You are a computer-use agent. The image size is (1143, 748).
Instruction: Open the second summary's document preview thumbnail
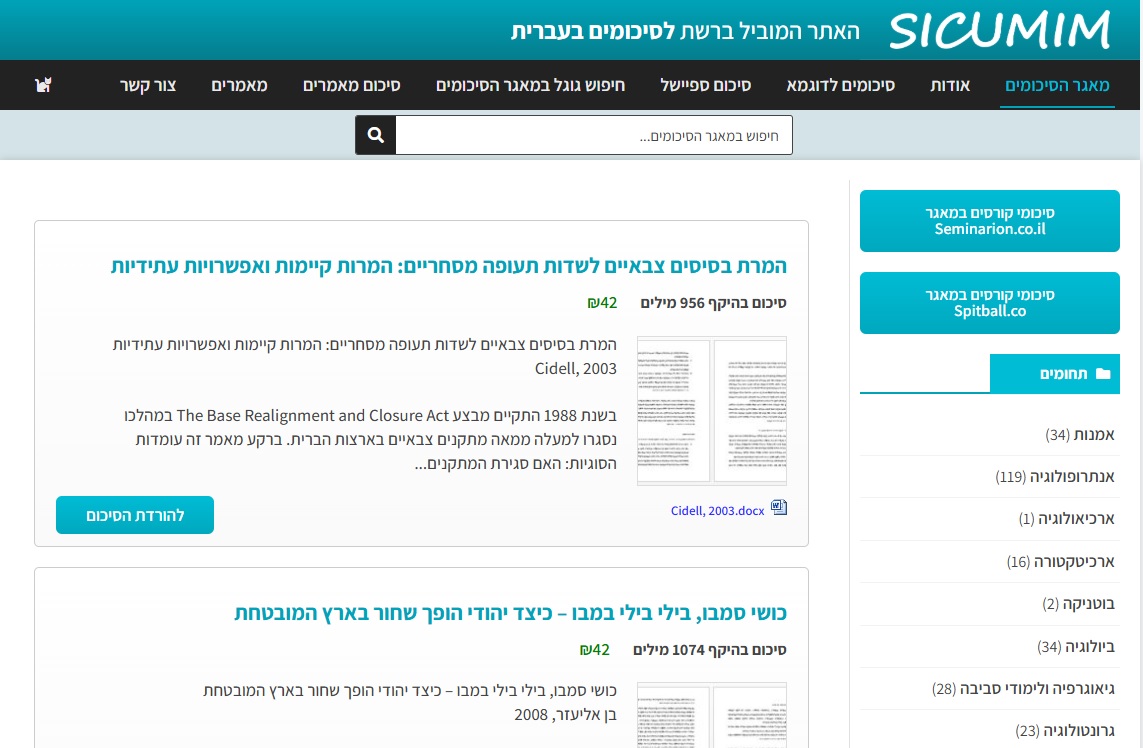(712, 715)
